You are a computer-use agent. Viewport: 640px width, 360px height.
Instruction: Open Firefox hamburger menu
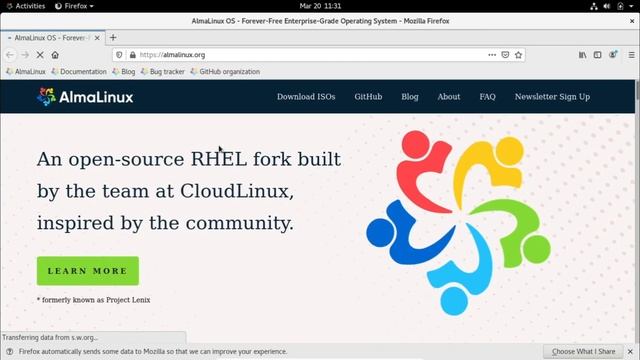click(631, 55)
